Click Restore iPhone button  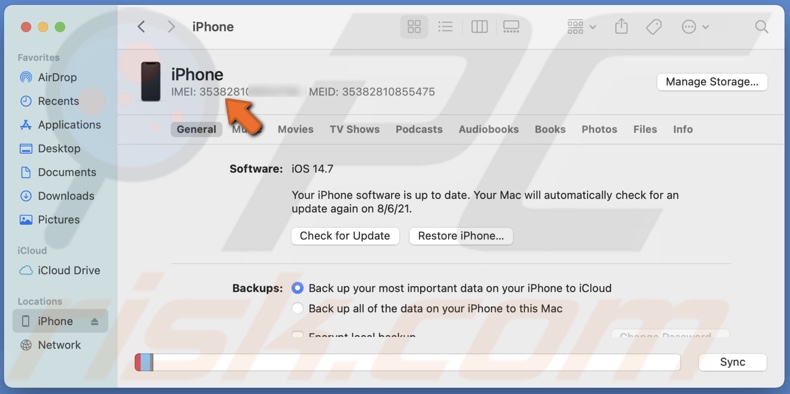pos(461,236)
